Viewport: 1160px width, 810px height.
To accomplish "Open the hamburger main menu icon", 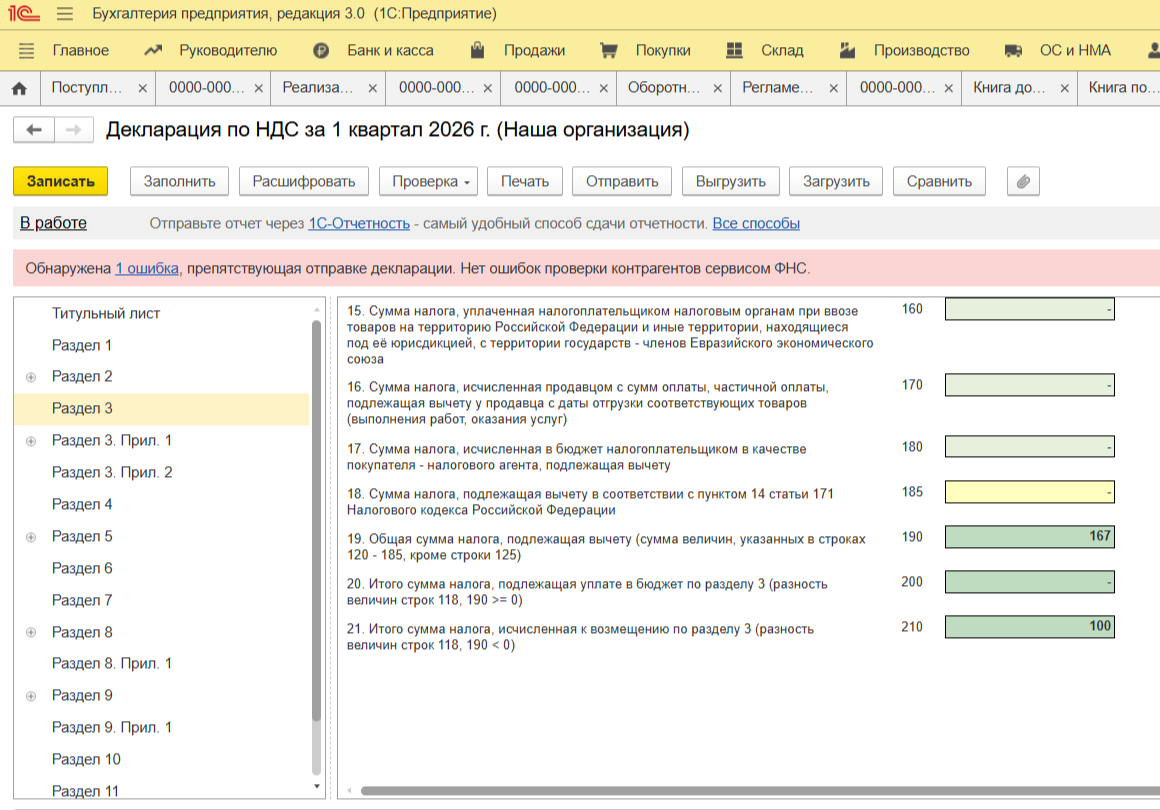I will tap(65, 14).
